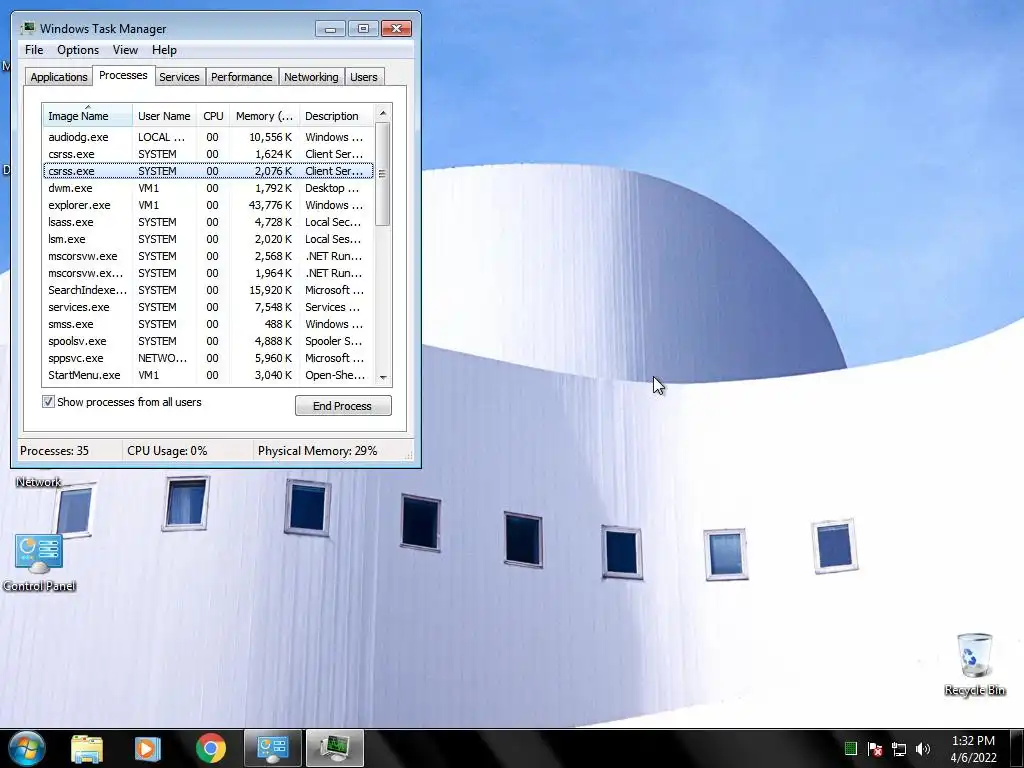Go to the Networking tab
This screenshot has width=1024, height=768.
311,77
